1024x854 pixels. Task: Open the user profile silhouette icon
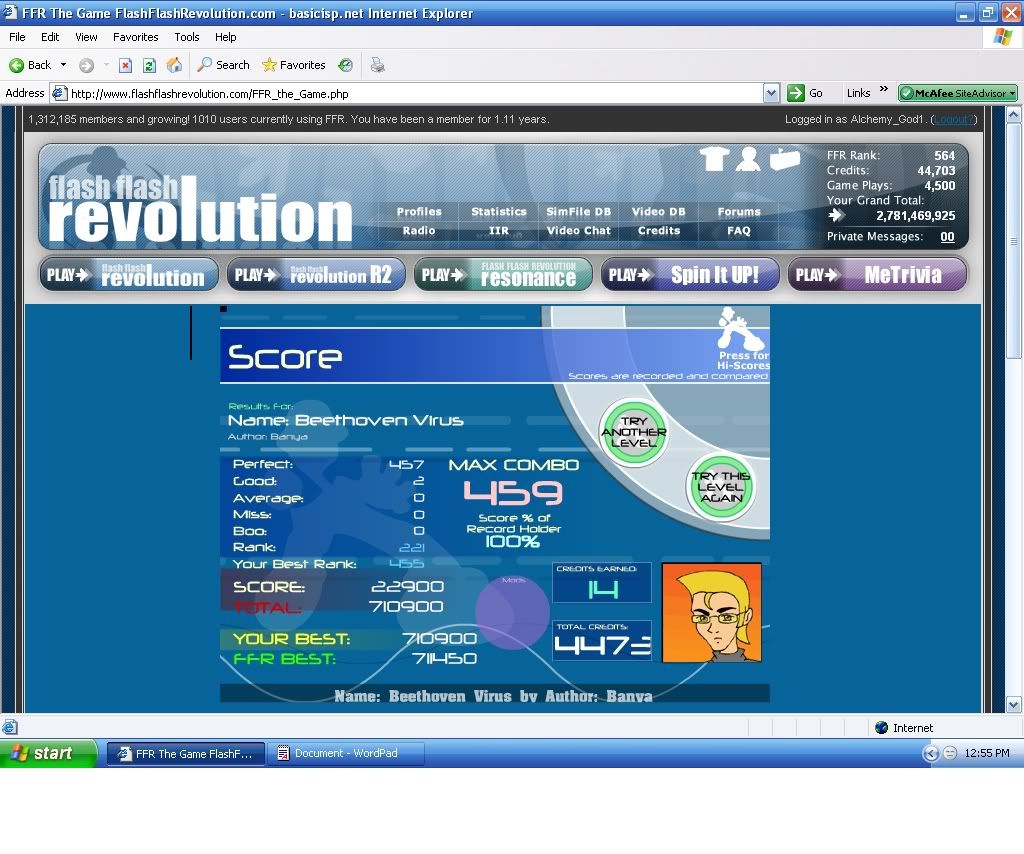(748, 159)
